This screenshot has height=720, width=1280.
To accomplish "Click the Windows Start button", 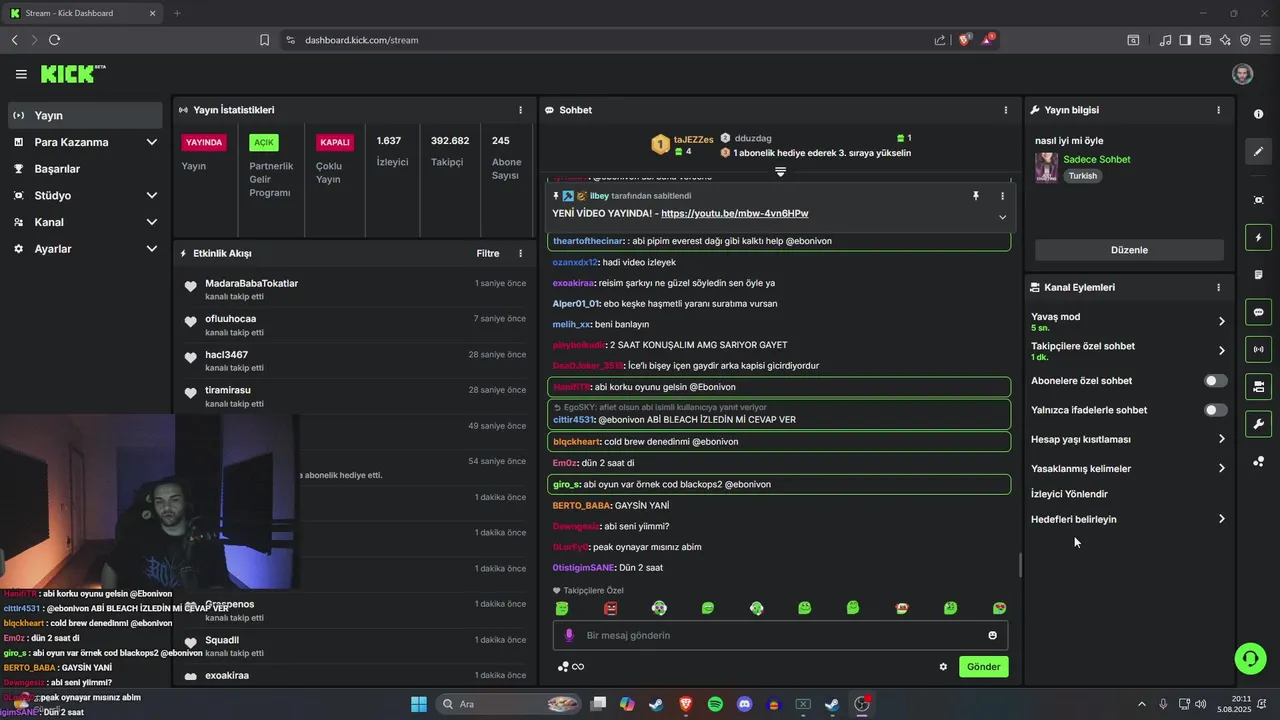I will point(418,704).
